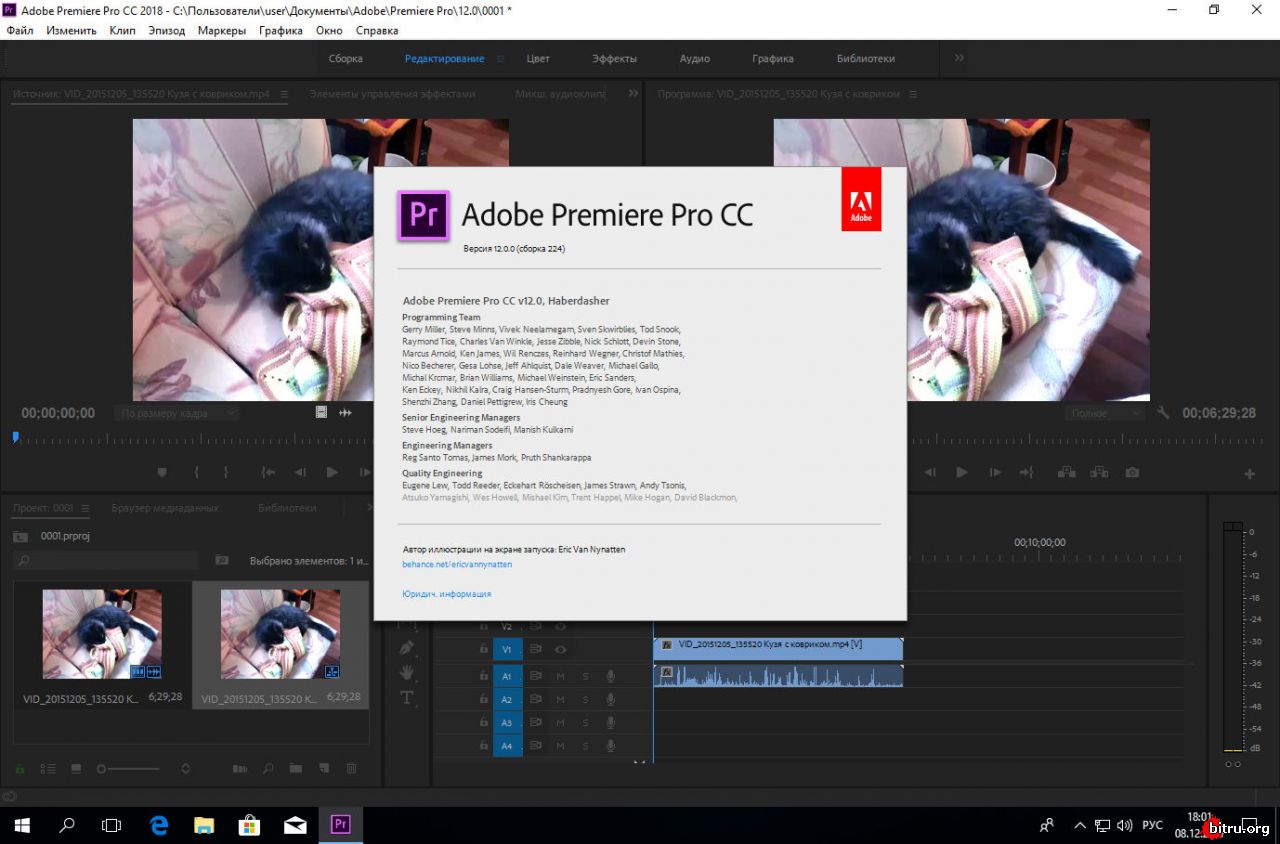Expand workspace overflow chevron
1280x844 pixels.
tap(959, 58)
